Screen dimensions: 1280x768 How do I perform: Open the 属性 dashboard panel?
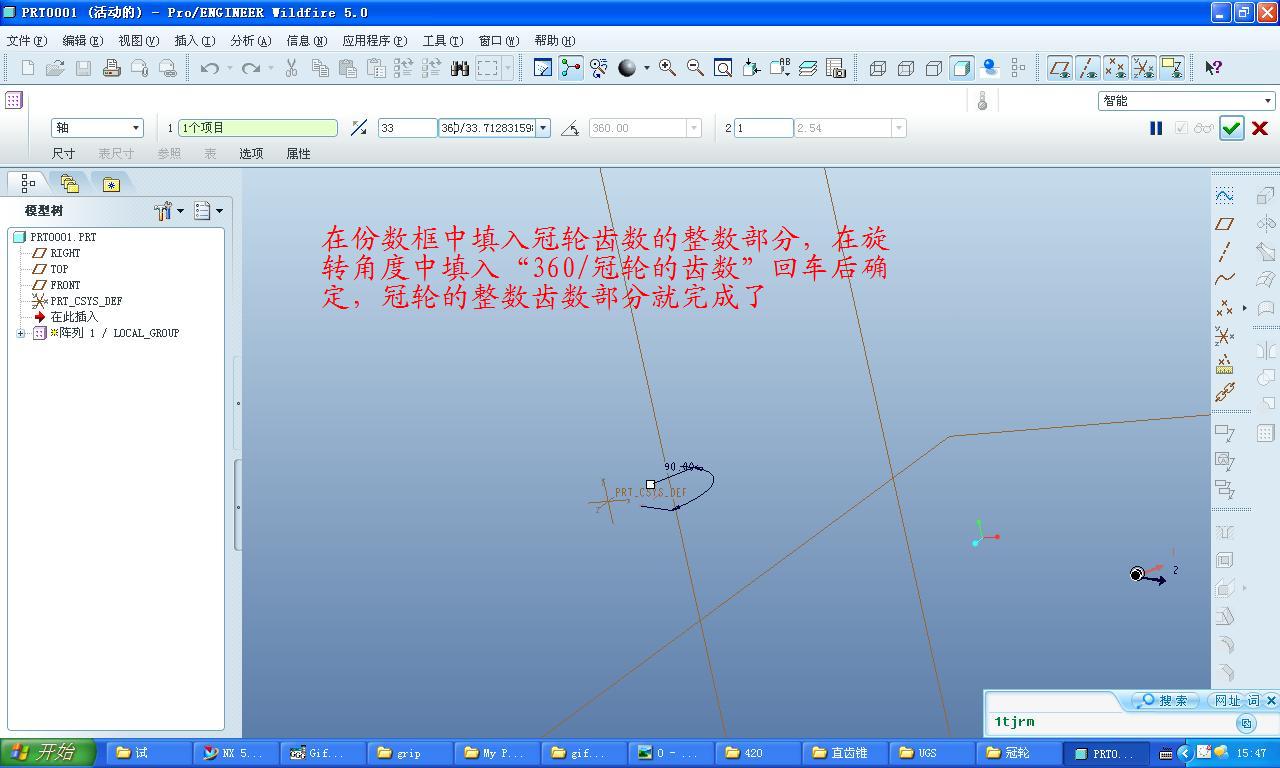(x=299, y=154)
